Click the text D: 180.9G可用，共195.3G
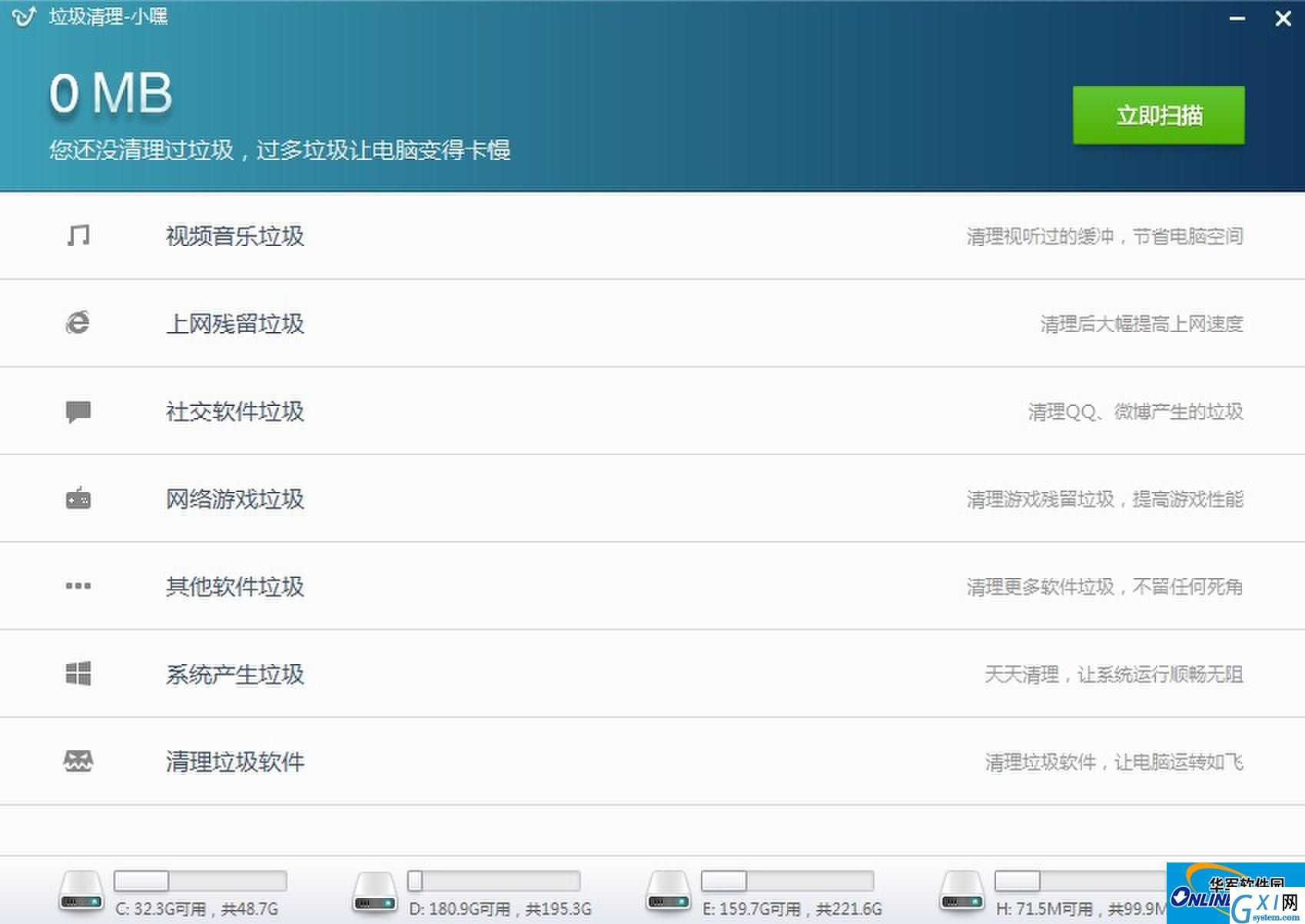This screenshot has height=924, width=1305. (500, 909)
